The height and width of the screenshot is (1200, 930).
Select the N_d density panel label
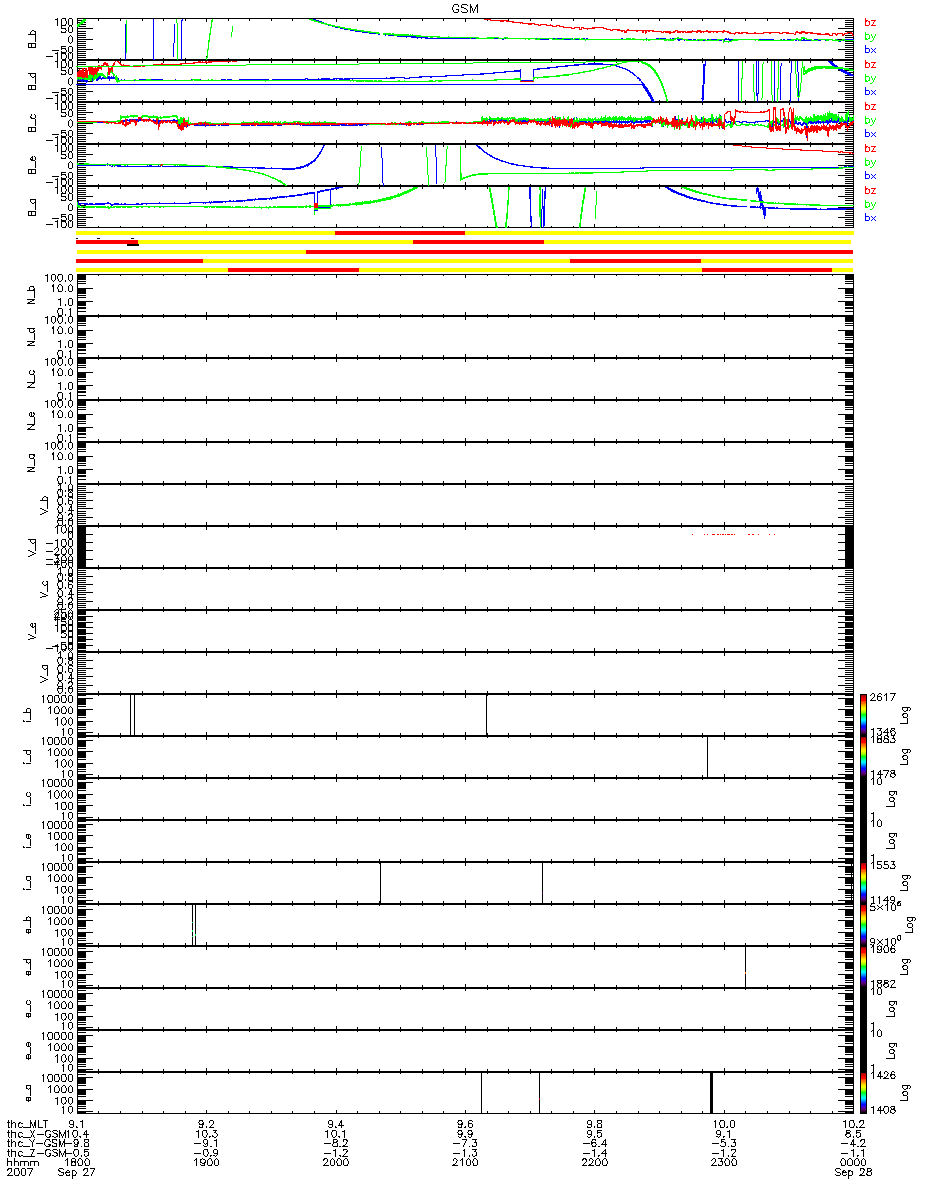(30, 336)
